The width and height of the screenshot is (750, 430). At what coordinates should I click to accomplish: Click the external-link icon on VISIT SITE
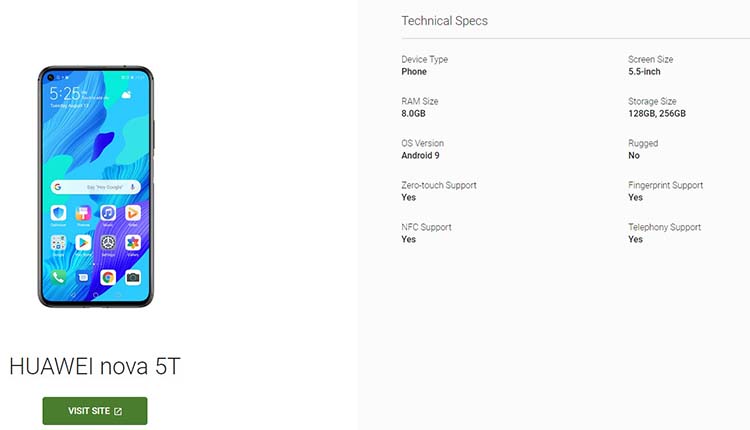tap(118, 411)
